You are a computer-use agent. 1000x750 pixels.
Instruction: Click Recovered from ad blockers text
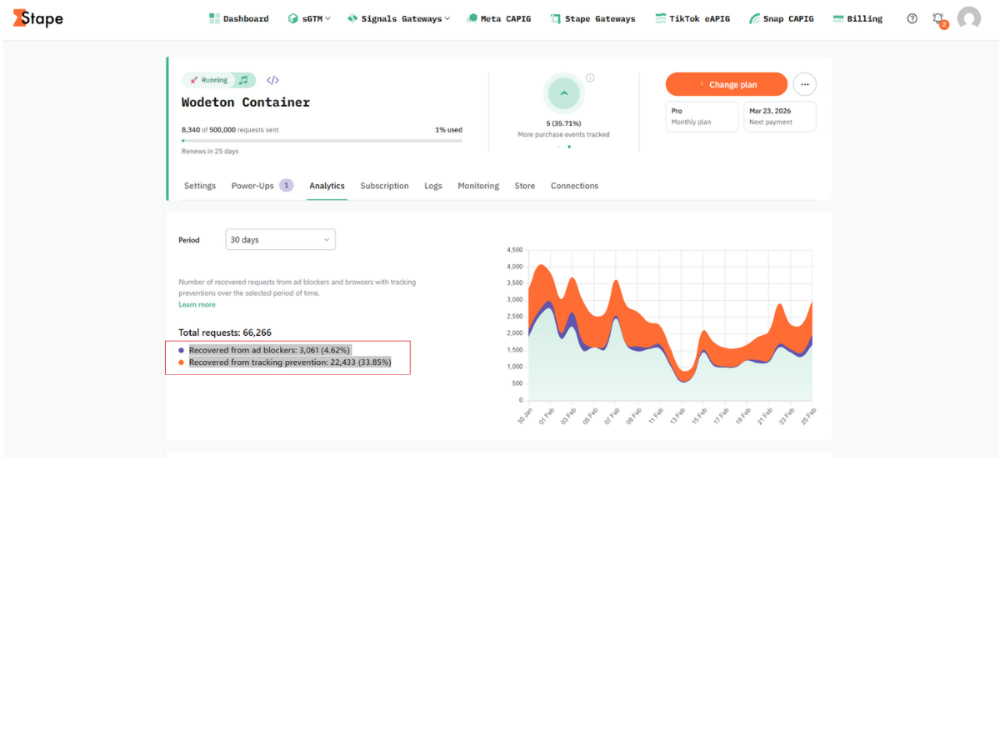[x=270, y=350]
